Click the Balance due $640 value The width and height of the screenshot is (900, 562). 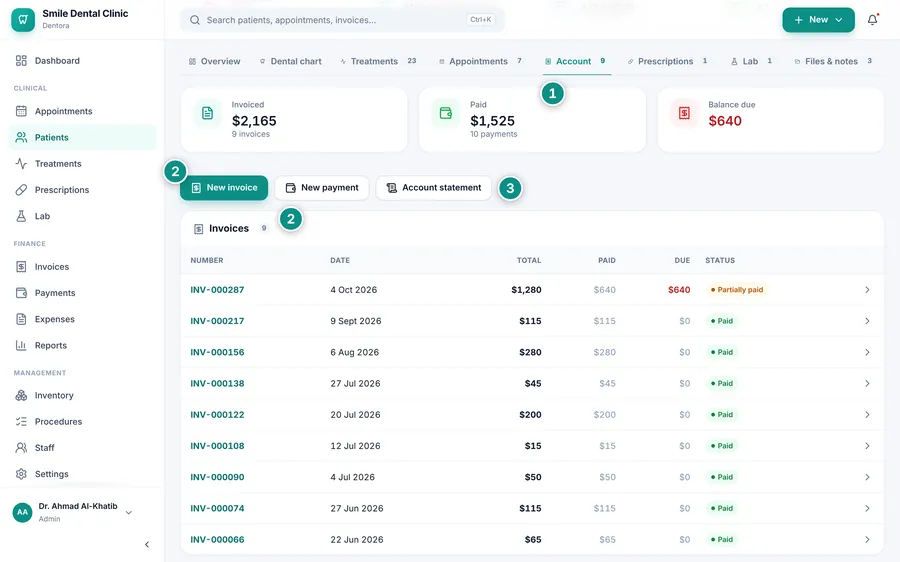click(725, 121)
